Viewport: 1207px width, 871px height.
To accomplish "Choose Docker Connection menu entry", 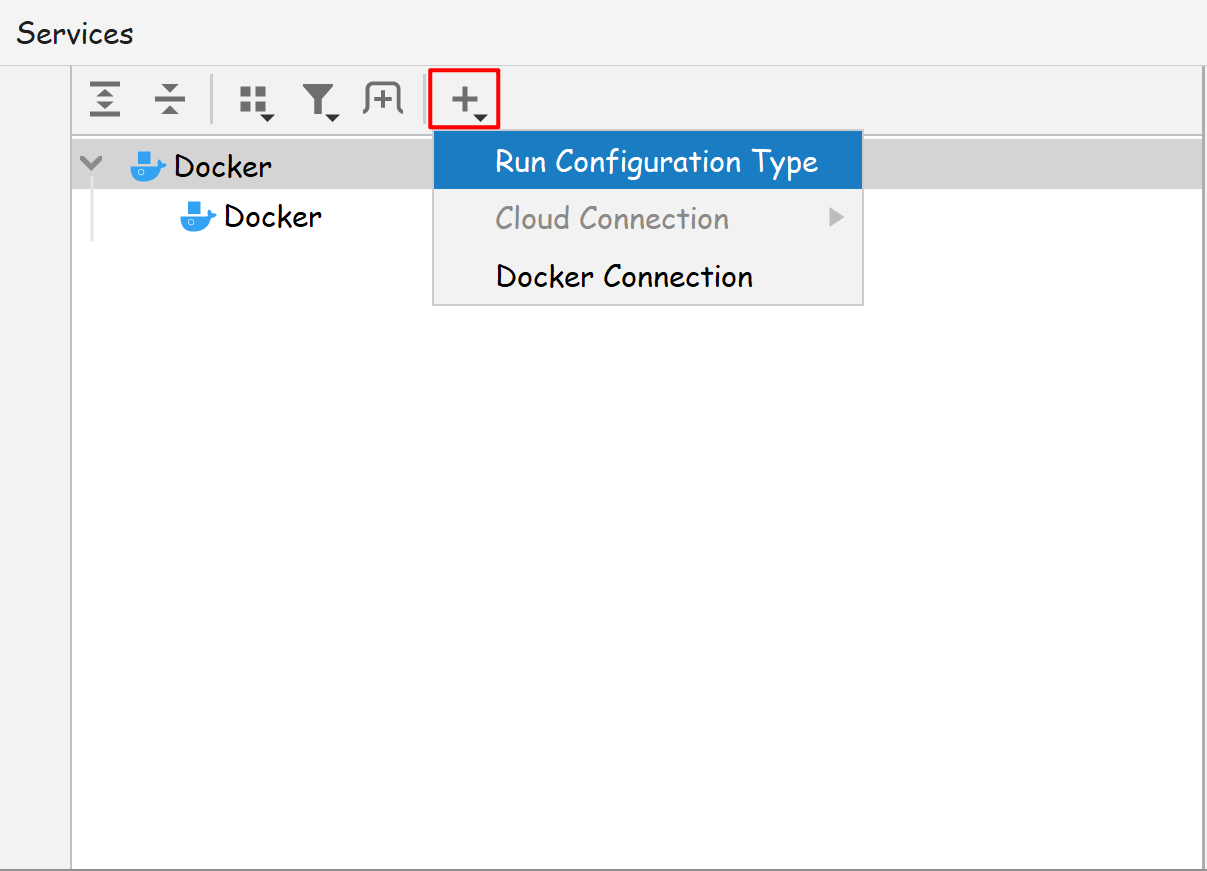I will click(648, 276).
